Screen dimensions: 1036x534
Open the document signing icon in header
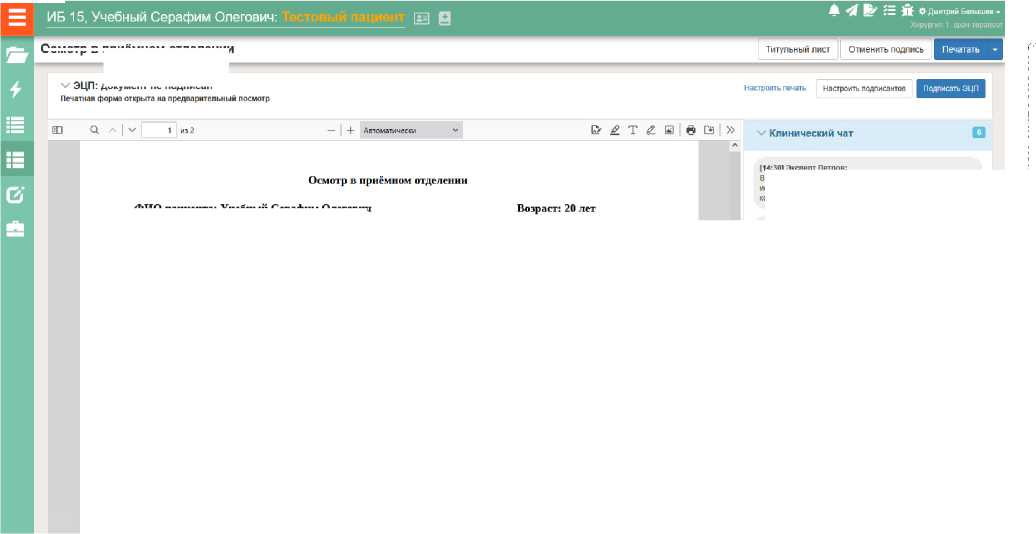pos(870,10)
